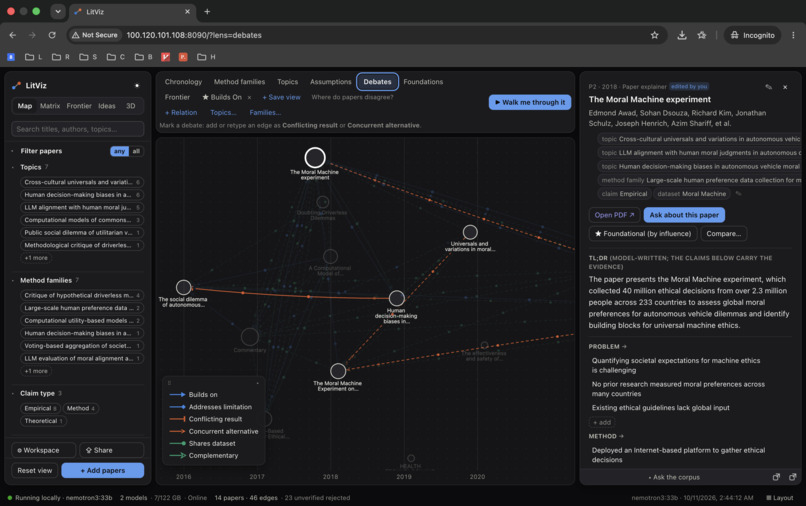Expand +1 more under Method families
The height and width of the screenshot is (506, 806).
tap(36, 371)
